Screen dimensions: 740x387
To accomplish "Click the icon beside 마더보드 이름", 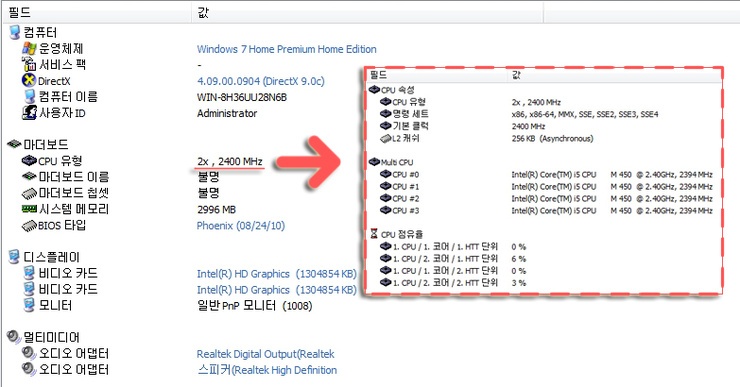I will click(x=29, y=177).
